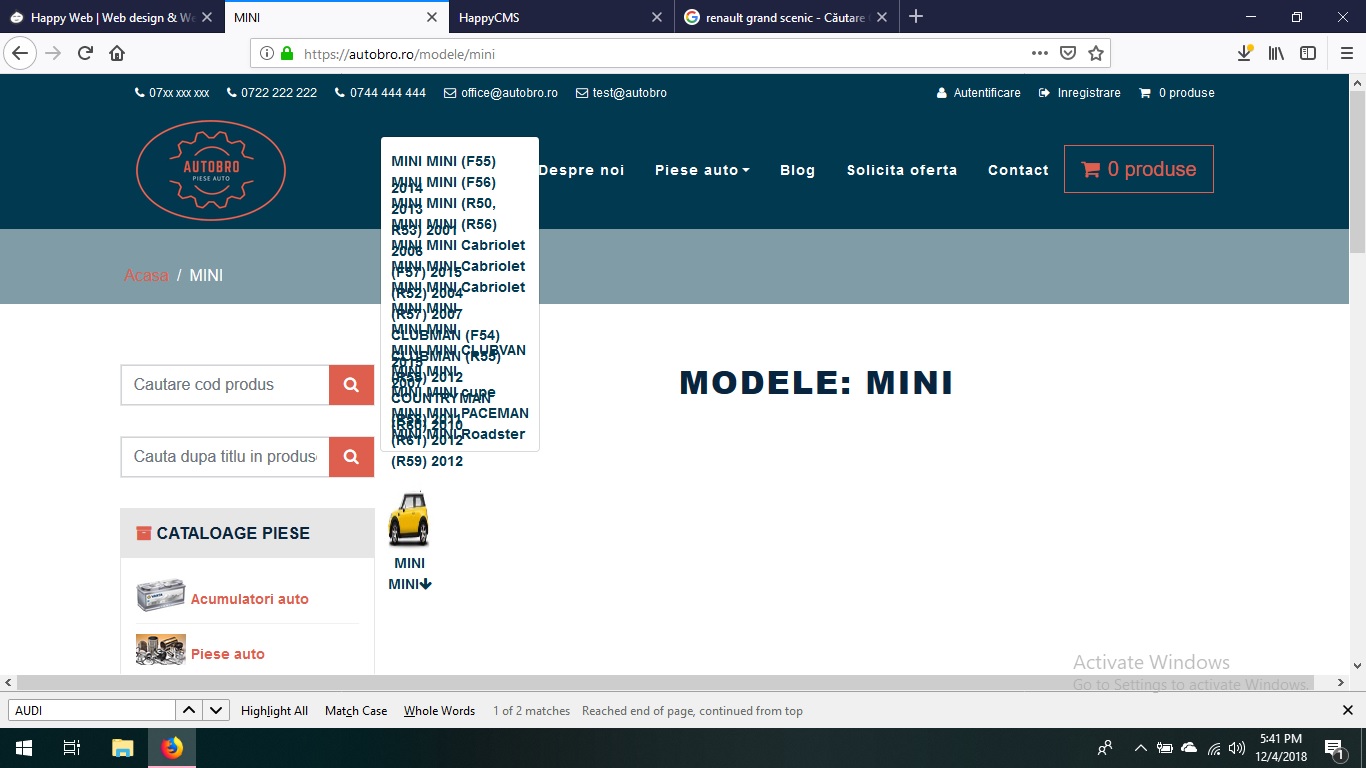This screenshot has height=768, width=1366.
Task: Click the volume speaker tray icon
Action: 1237,748
